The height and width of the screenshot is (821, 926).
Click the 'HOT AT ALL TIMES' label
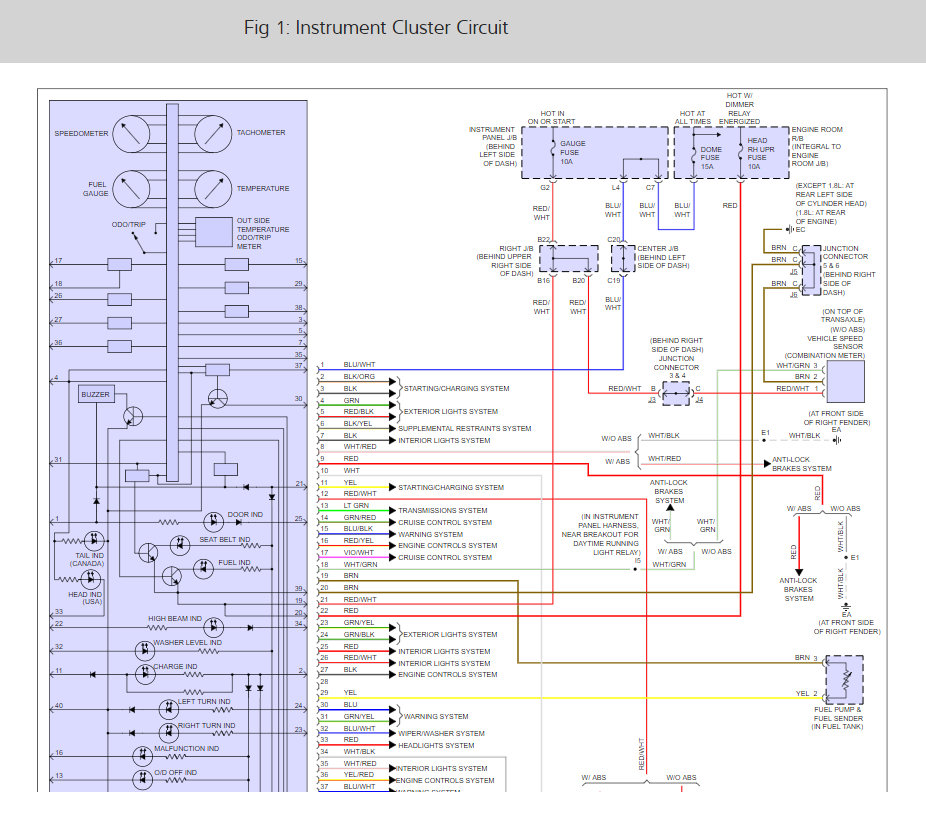693,118
